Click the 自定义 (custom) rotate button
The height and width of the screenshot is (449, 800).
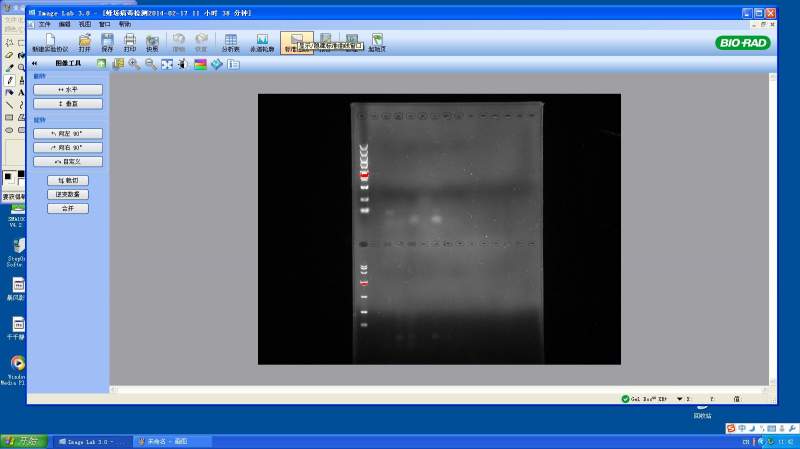click(x=68, y=161)
